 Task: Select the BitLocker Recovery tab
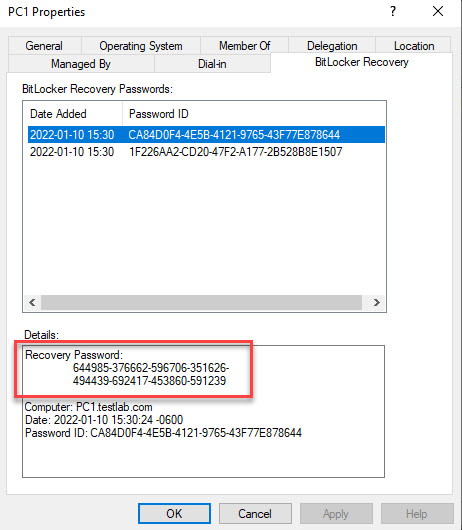[361, 62]
